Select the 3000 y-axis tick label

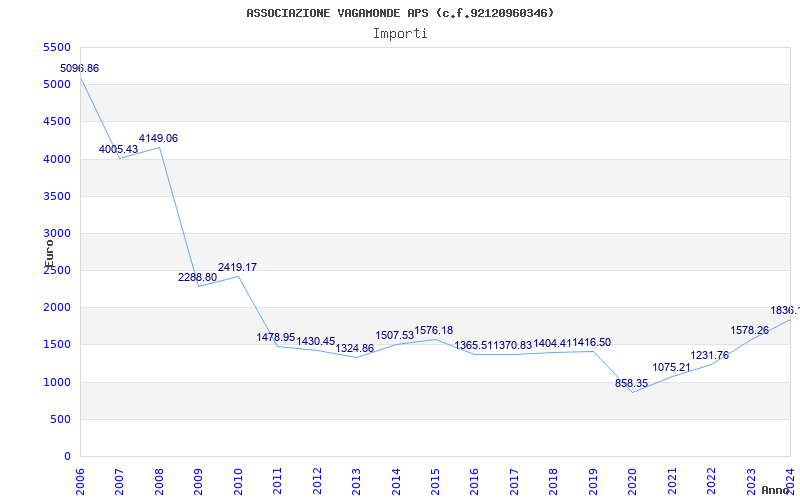57,233
